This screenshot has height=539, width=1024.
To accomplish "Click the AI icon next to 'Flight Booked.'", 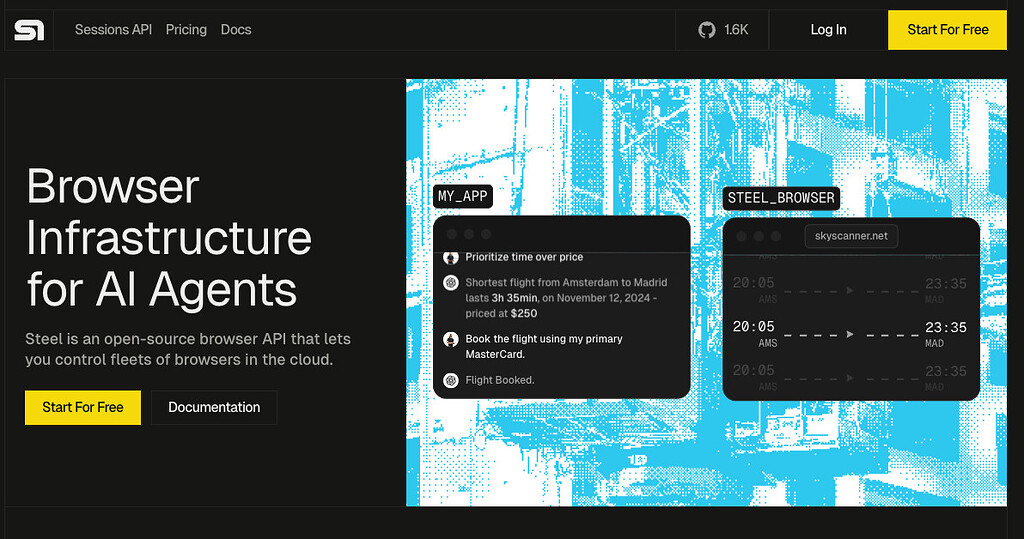I will [x=450, y=380].
